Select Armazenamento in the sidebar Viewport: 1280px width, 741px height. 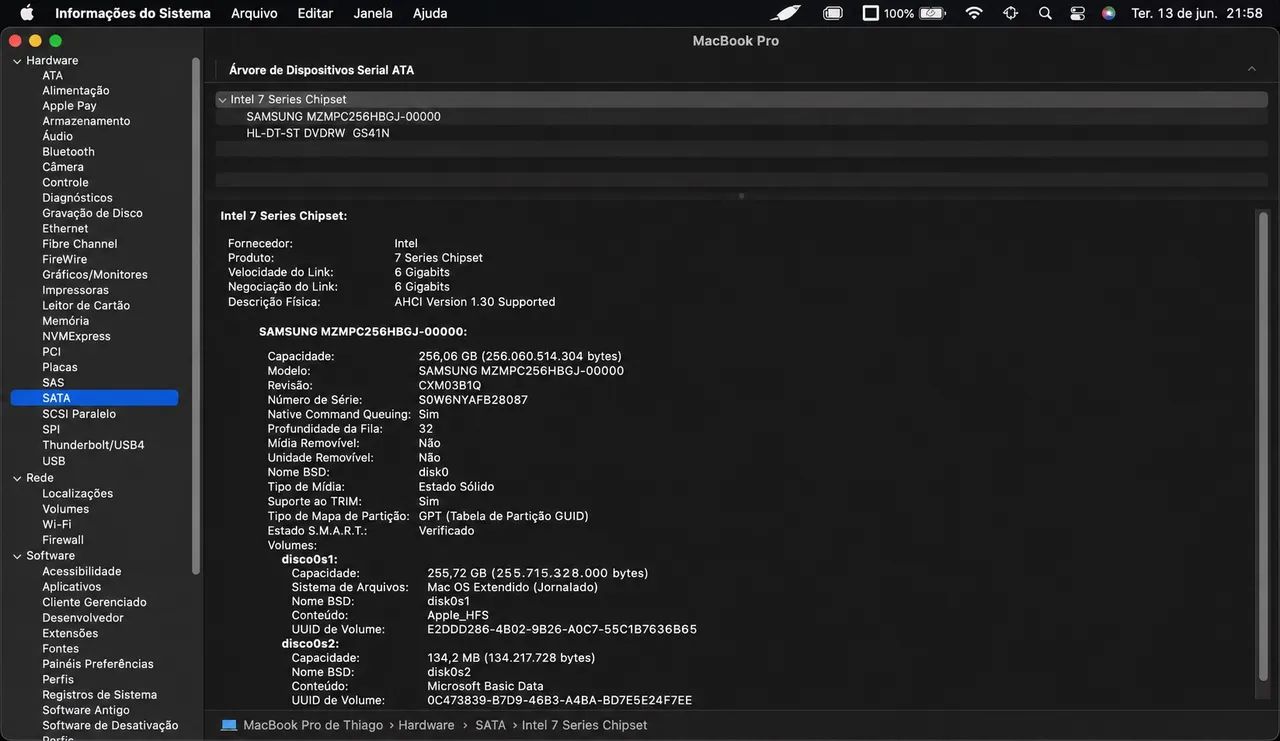point(86,121)
